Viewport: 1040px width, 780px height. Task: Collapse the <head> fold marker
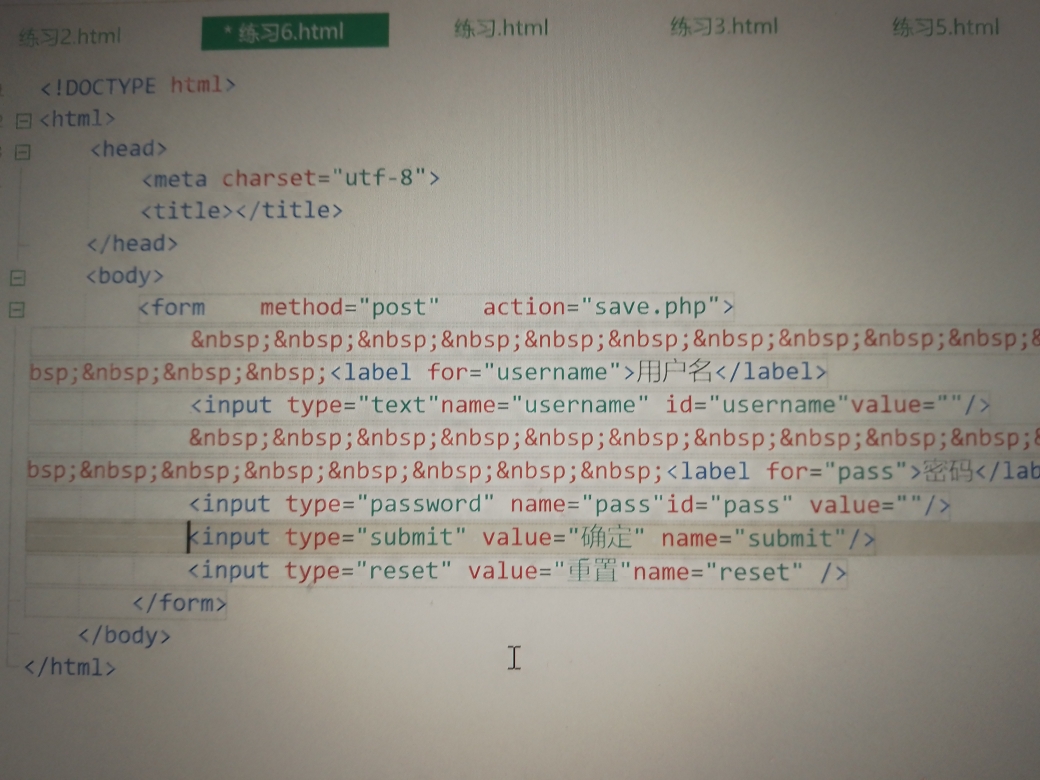point(23,153)
